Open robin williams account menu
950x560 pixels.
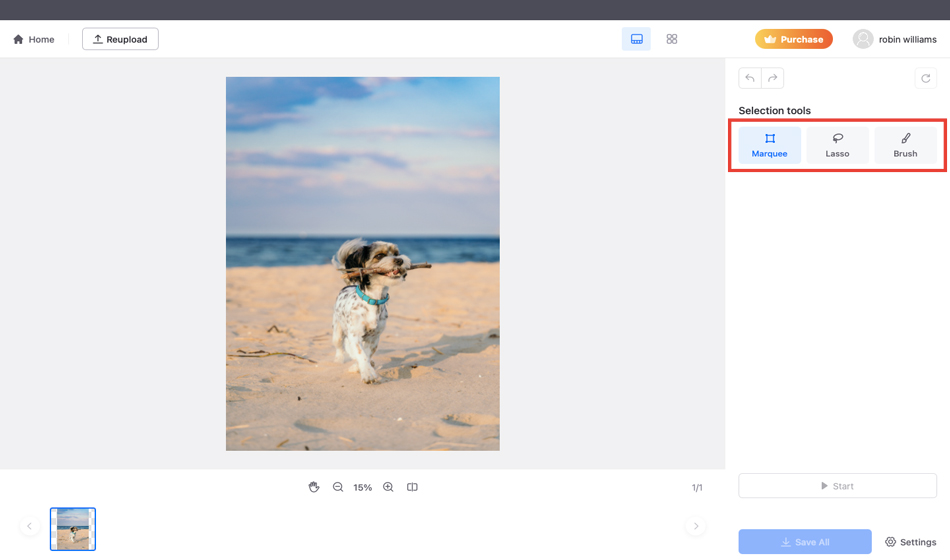point(894,39)
